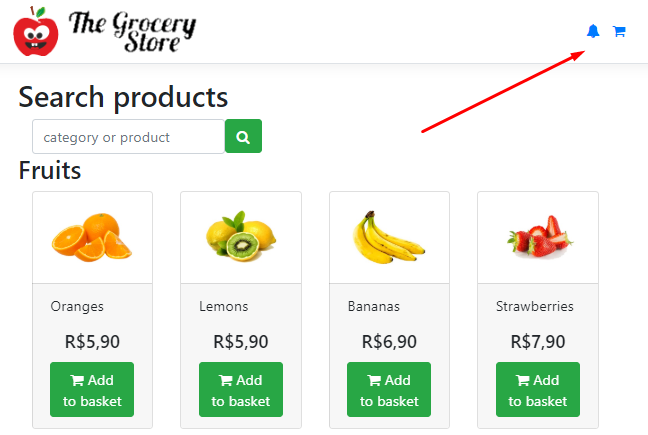Add Lemons to basket
Image resolution: width=648 pixels, height=435 pixels.
(x=241, y=390)
